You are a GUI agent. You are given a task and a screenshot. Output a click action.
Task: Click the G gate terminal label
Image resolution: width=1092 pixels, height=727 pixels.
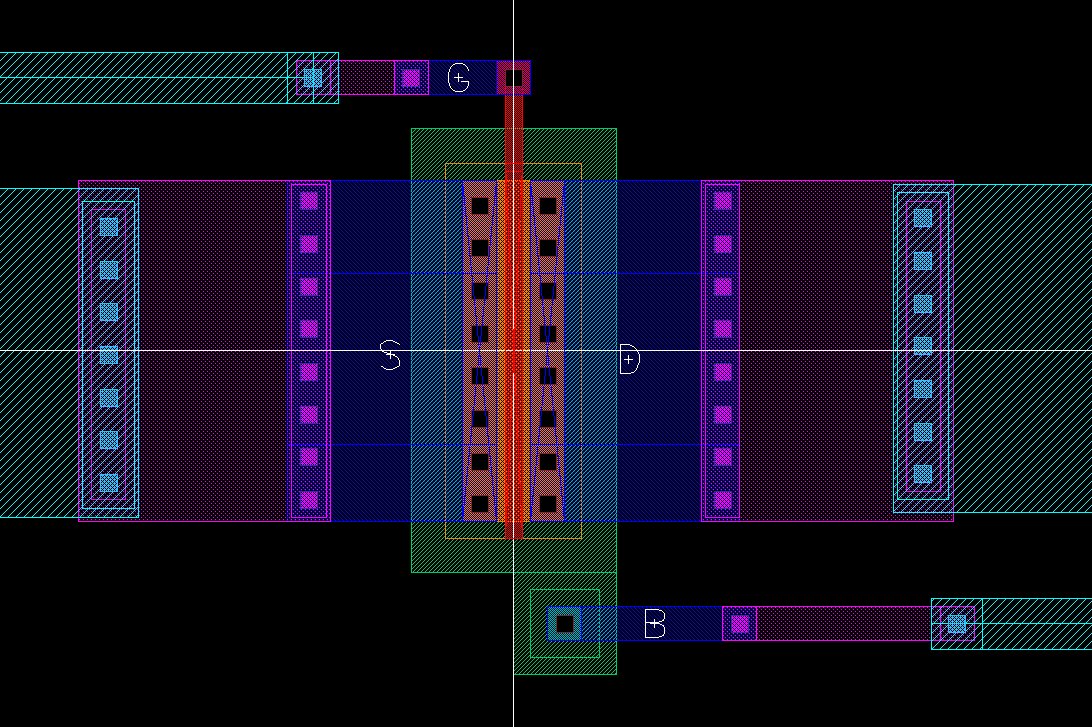pos(458,74)
